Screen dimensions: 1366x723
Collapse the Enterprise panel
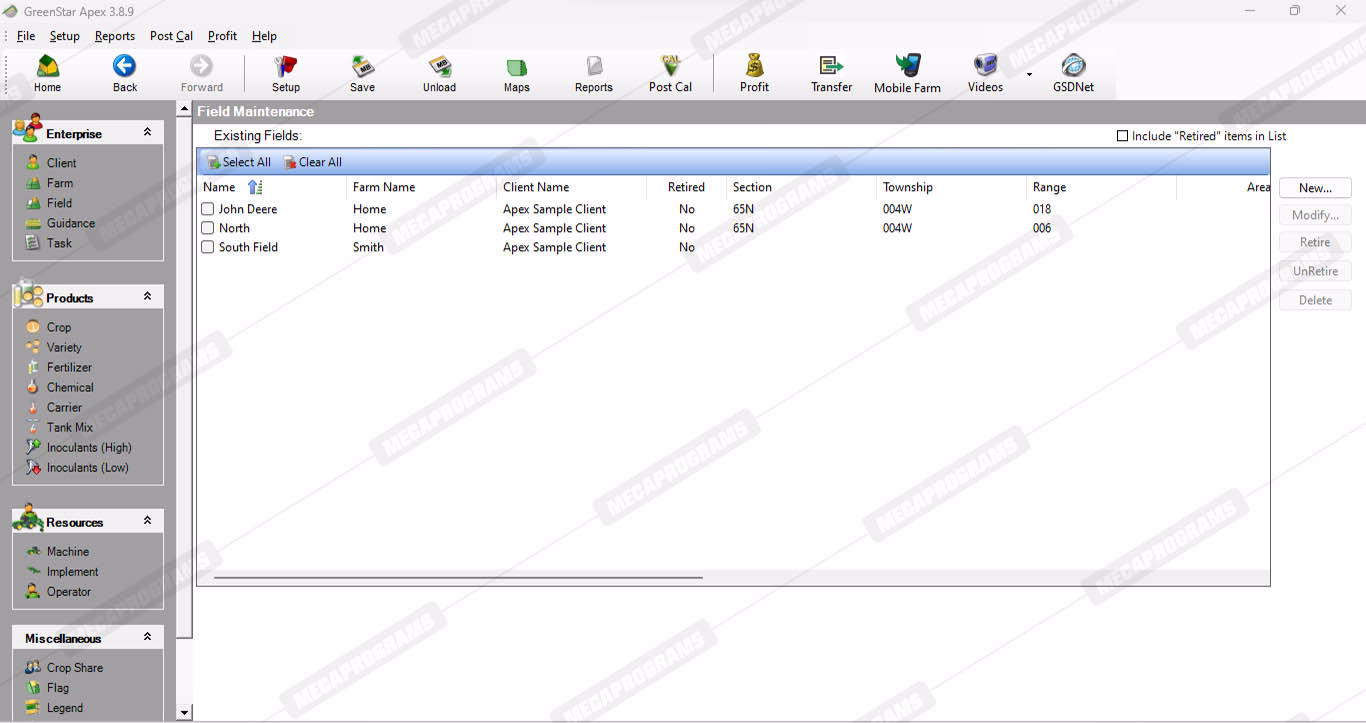147,132
